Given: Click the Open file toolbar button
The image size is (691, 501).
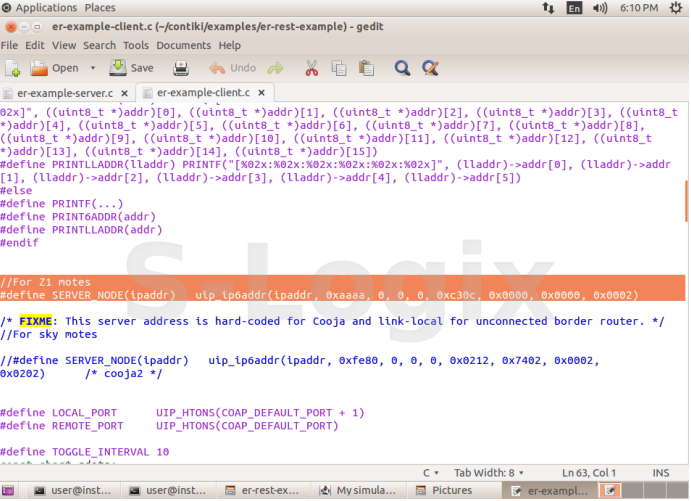Looking at the screenshot, I should pos(54,68).
